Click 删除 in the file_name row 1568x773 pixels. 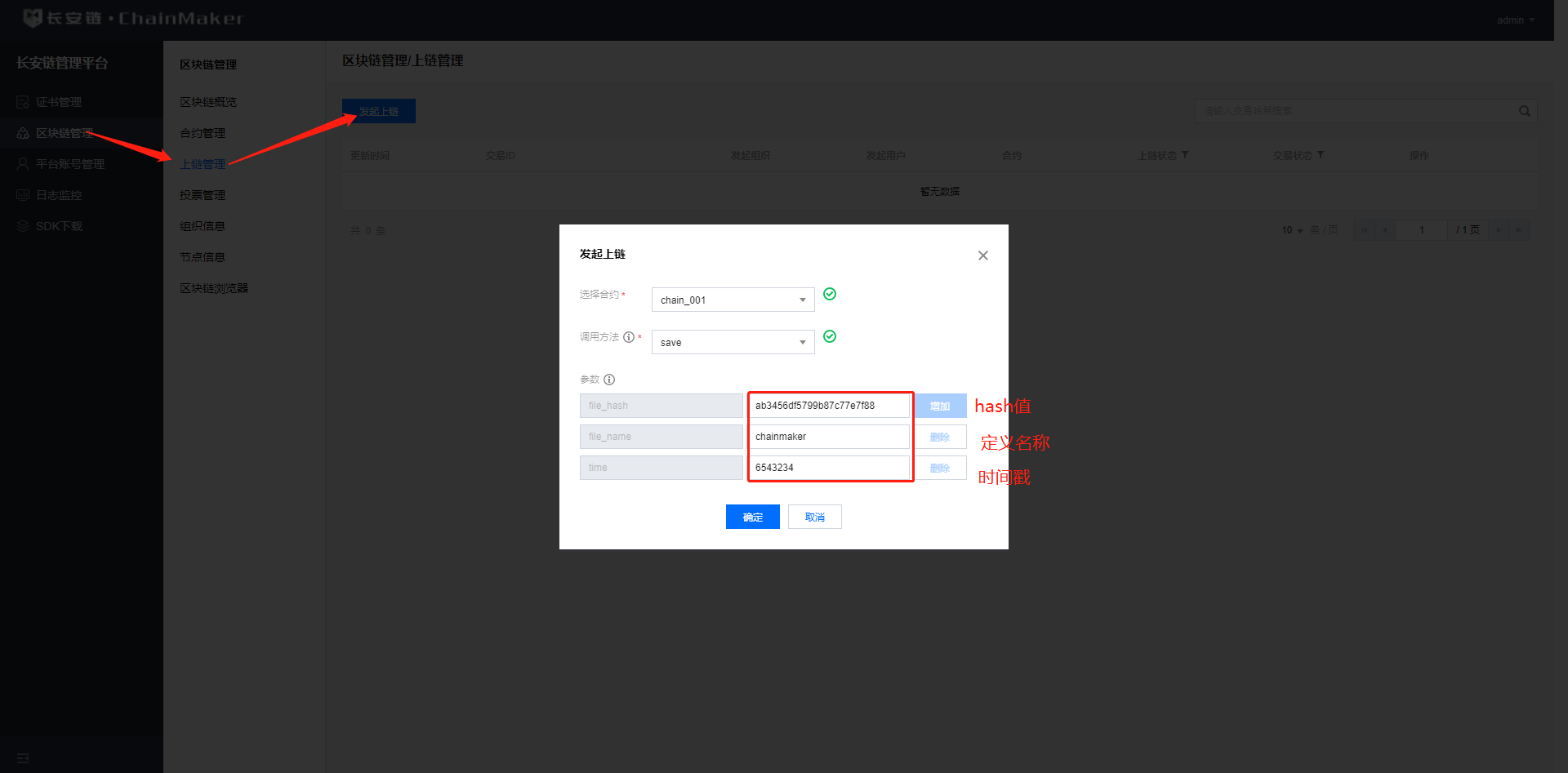(940, 437)
